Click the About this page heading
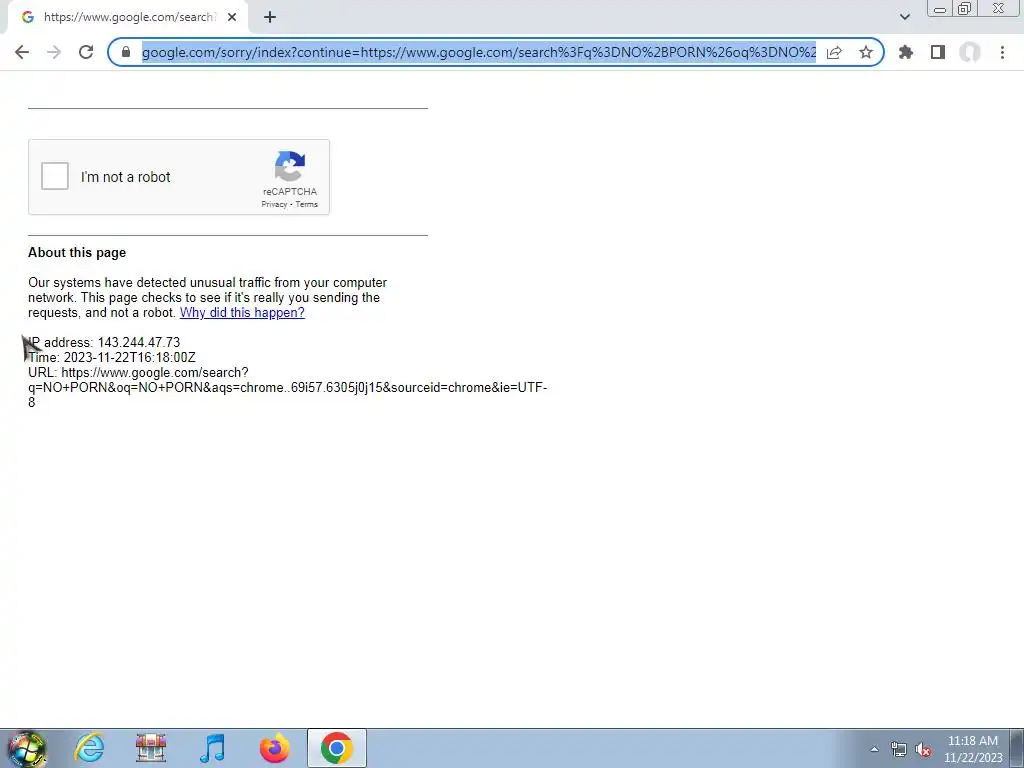The image size is (1024, 768). tap(77, 253)
